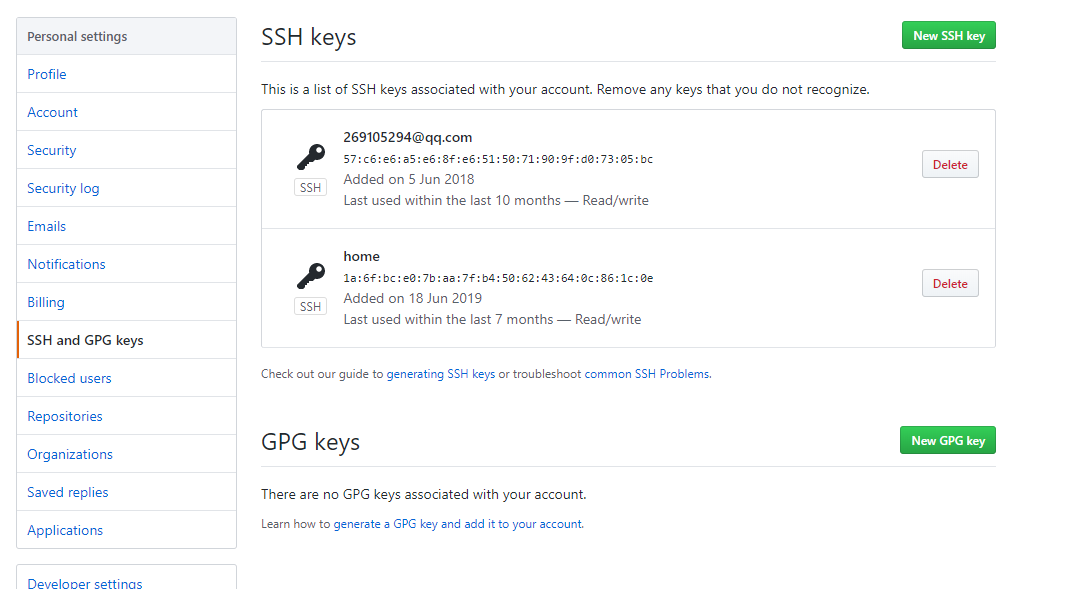Open the Security settings section
Image resolution: width=1067 pixels, height=589 pixels.
[51, 150]
